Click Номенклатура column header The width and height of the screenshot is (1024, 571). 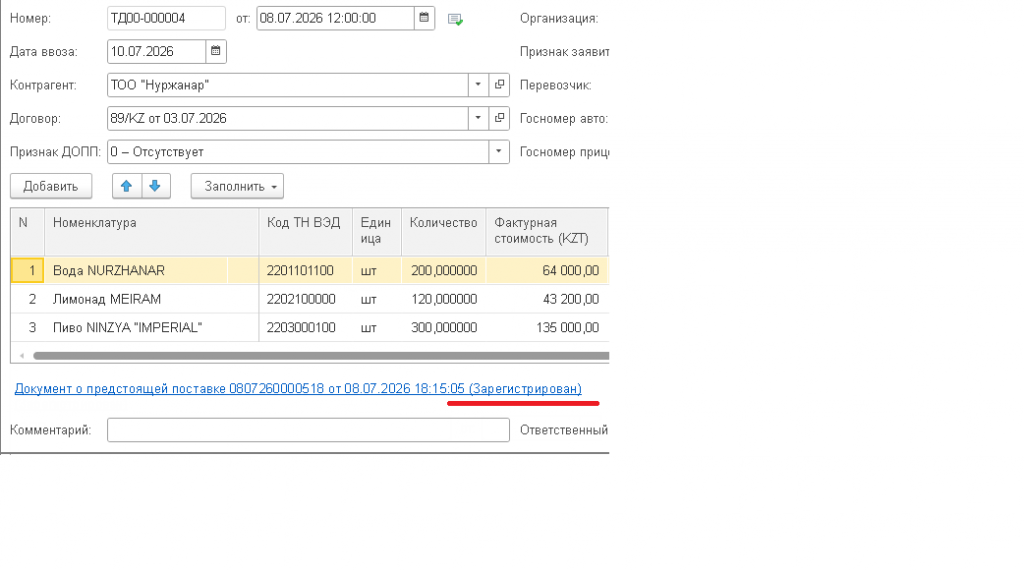pos(152,232)
